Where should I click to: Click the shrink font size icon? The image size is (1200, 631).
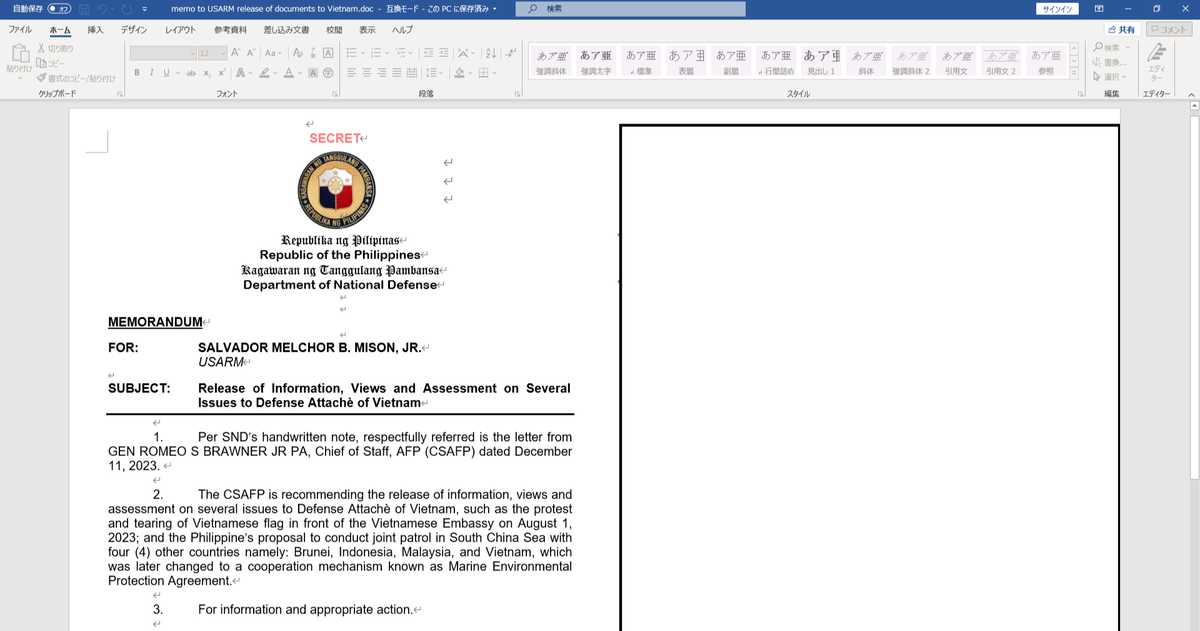(251, 52)
